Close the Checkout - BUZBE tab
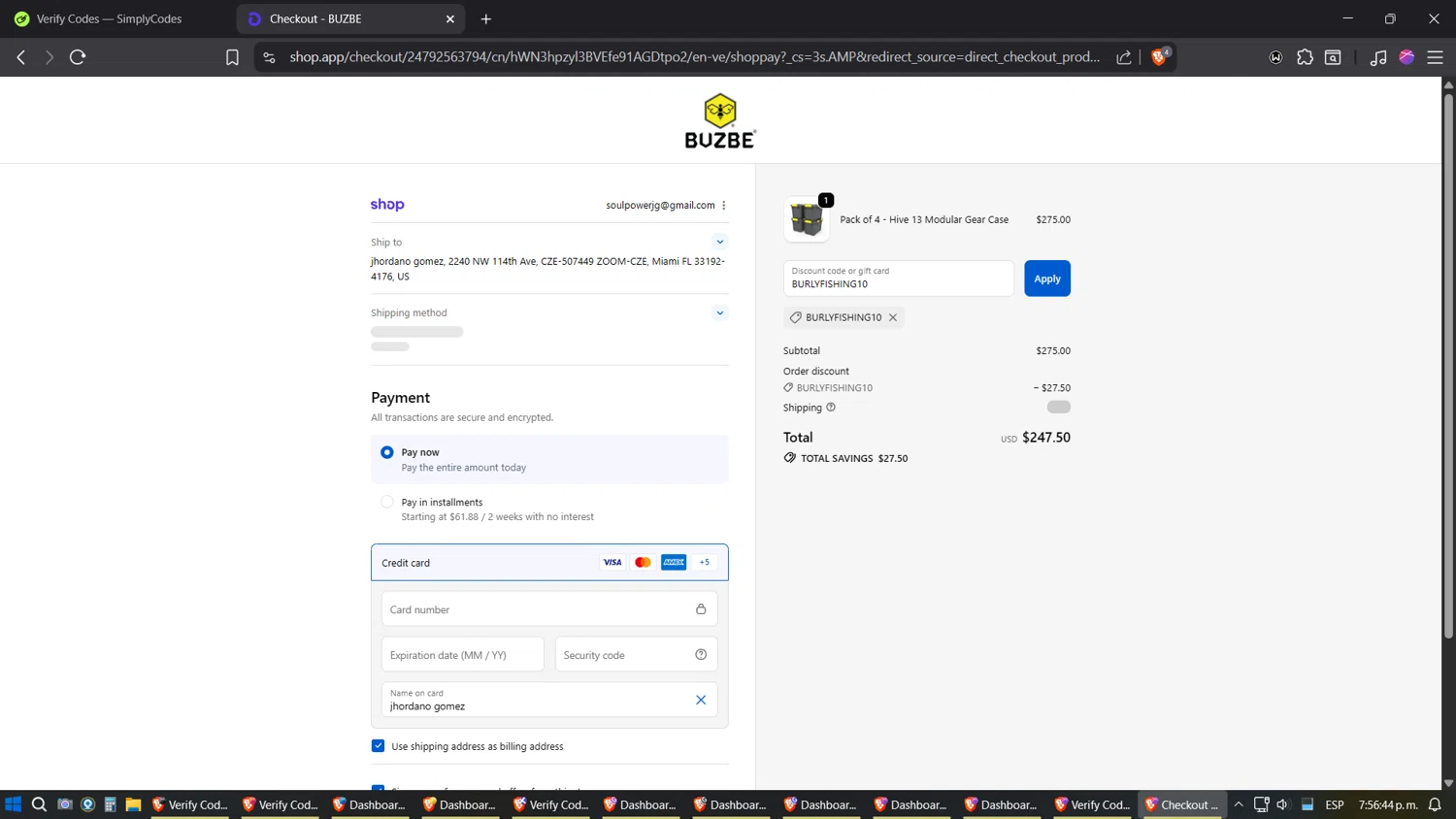Screen dimensions: 1456x819 point(450,18)
